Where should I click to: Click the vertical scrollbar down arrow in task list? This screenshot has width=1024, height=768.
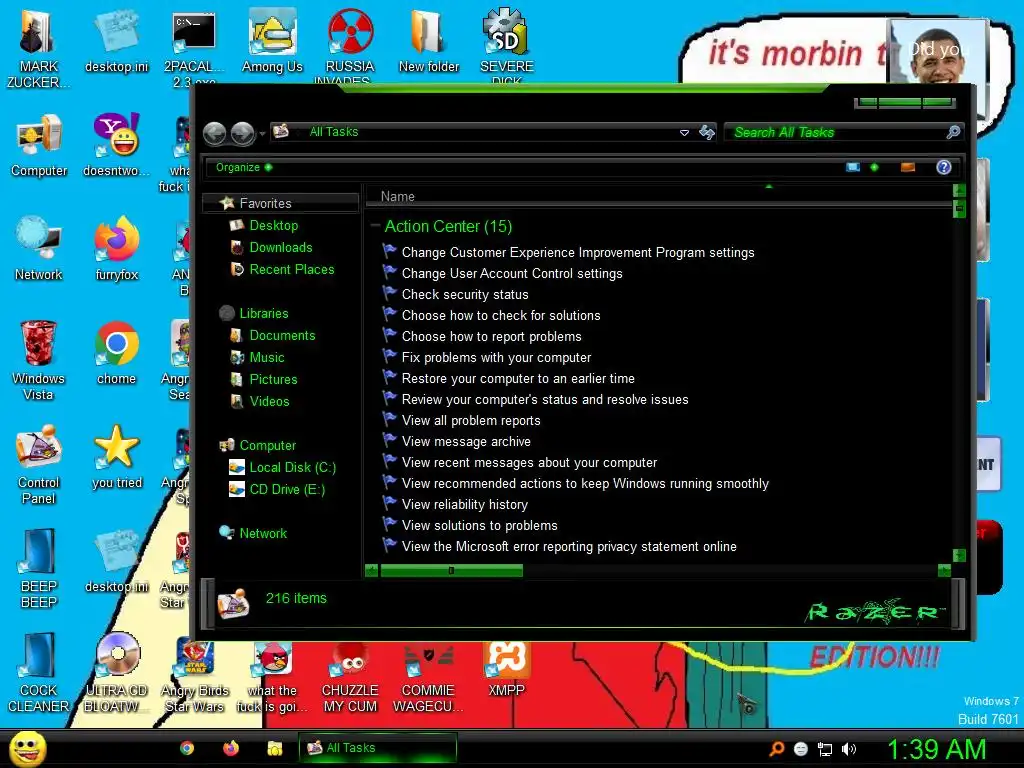(959, 555)
